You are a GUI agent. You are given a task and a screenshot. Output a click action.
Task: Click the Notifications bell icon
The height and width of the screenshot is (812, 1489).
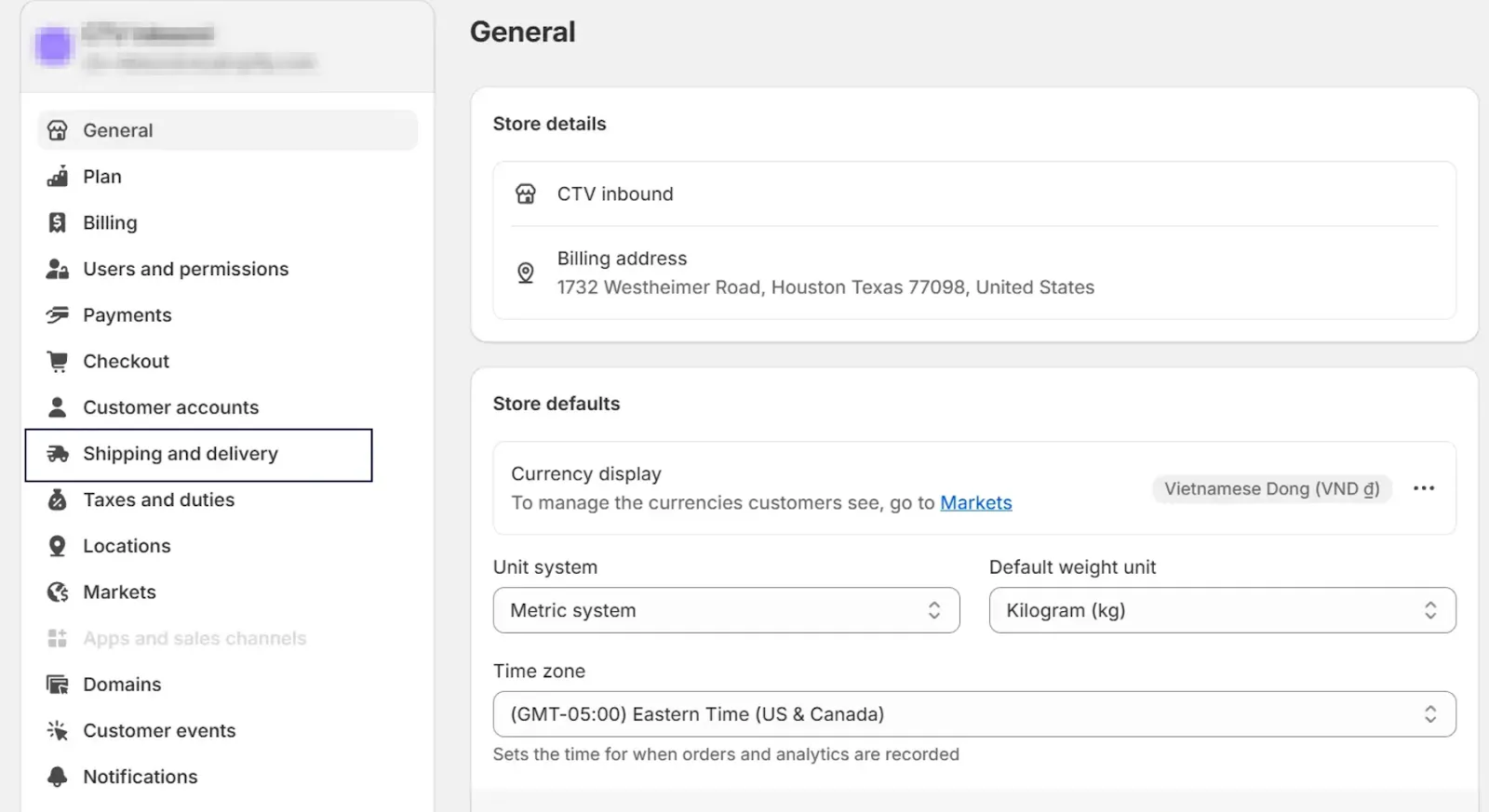pos(58,777)
